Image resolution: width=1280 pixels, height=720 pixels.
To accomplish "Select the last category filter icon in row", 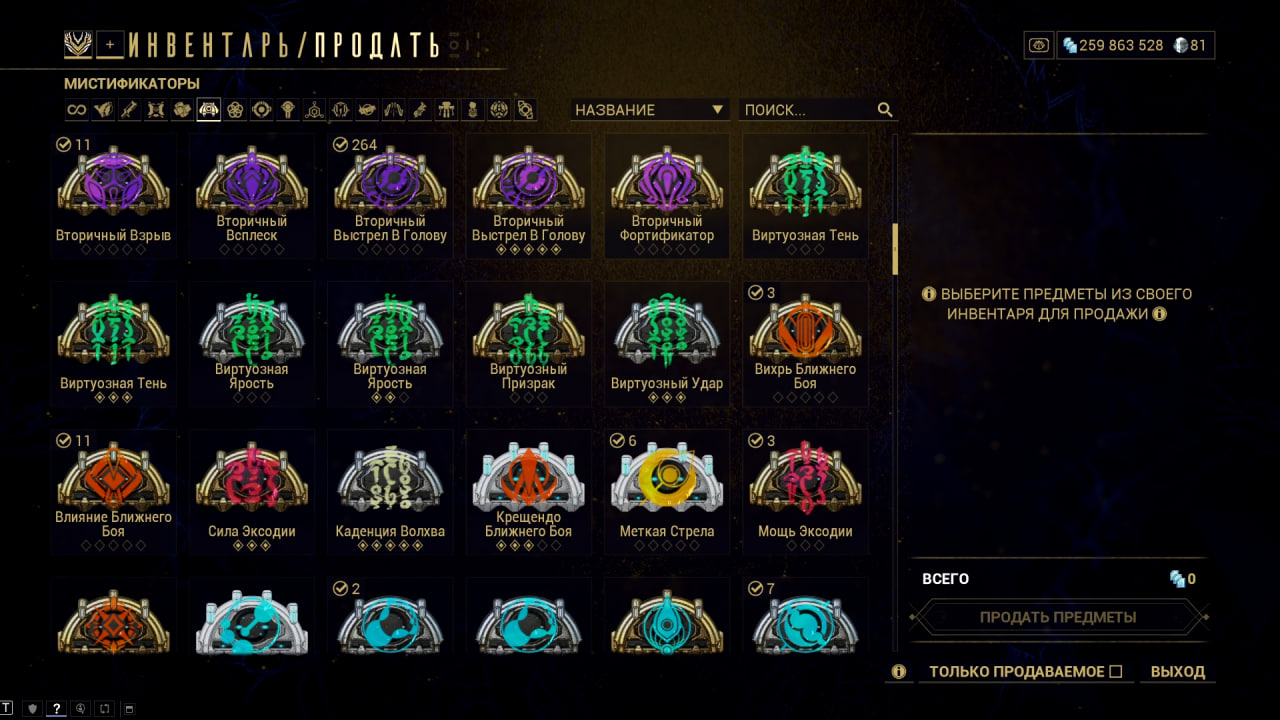I will point(525,110).
